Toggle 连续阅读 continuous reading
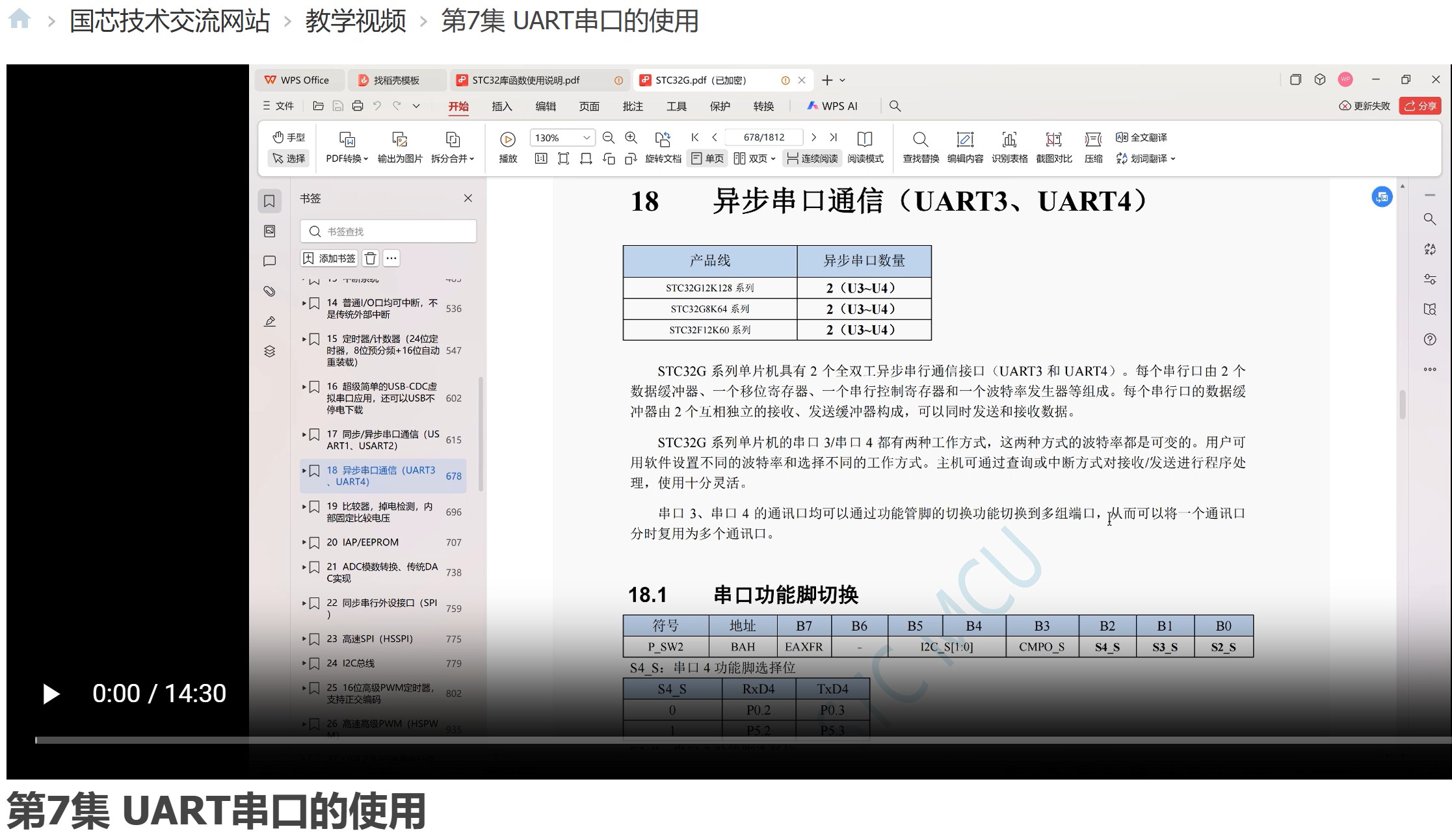1452x840 pixels. click(812, 158)
